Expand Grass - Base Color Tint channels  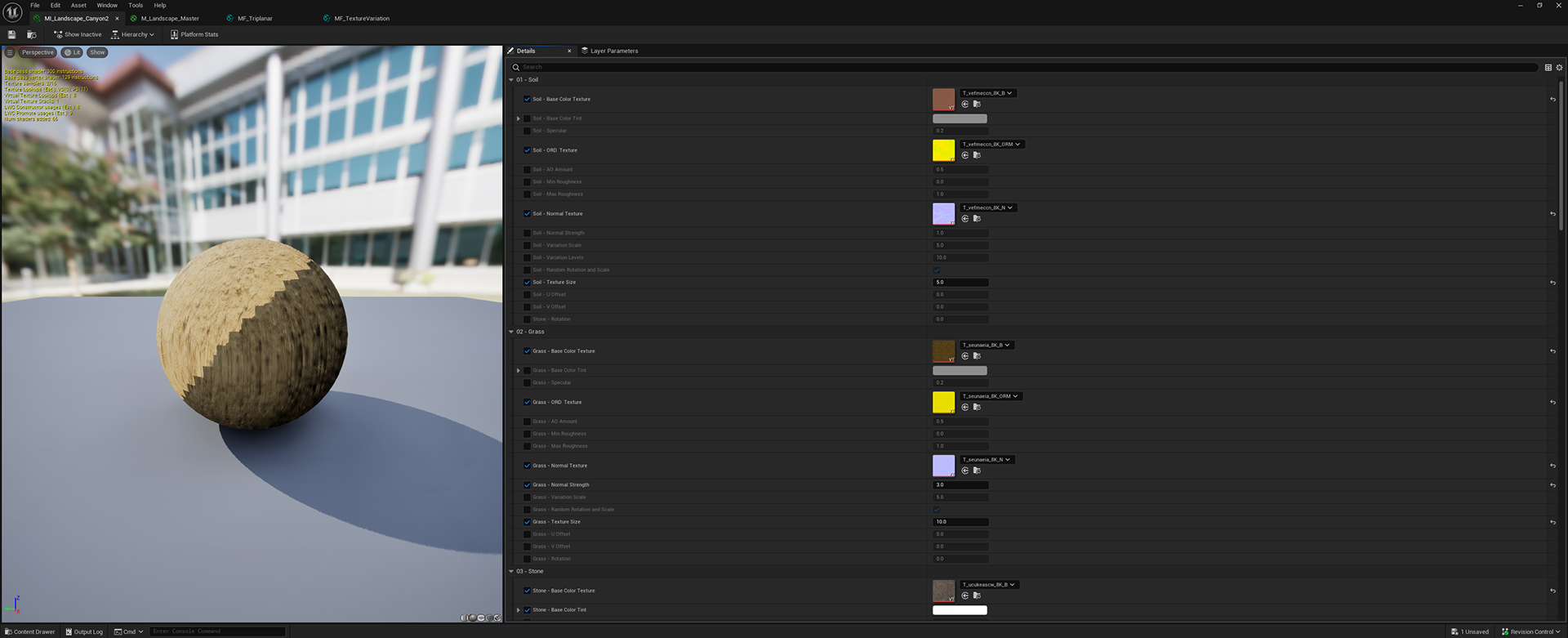[x=519, y=370]
